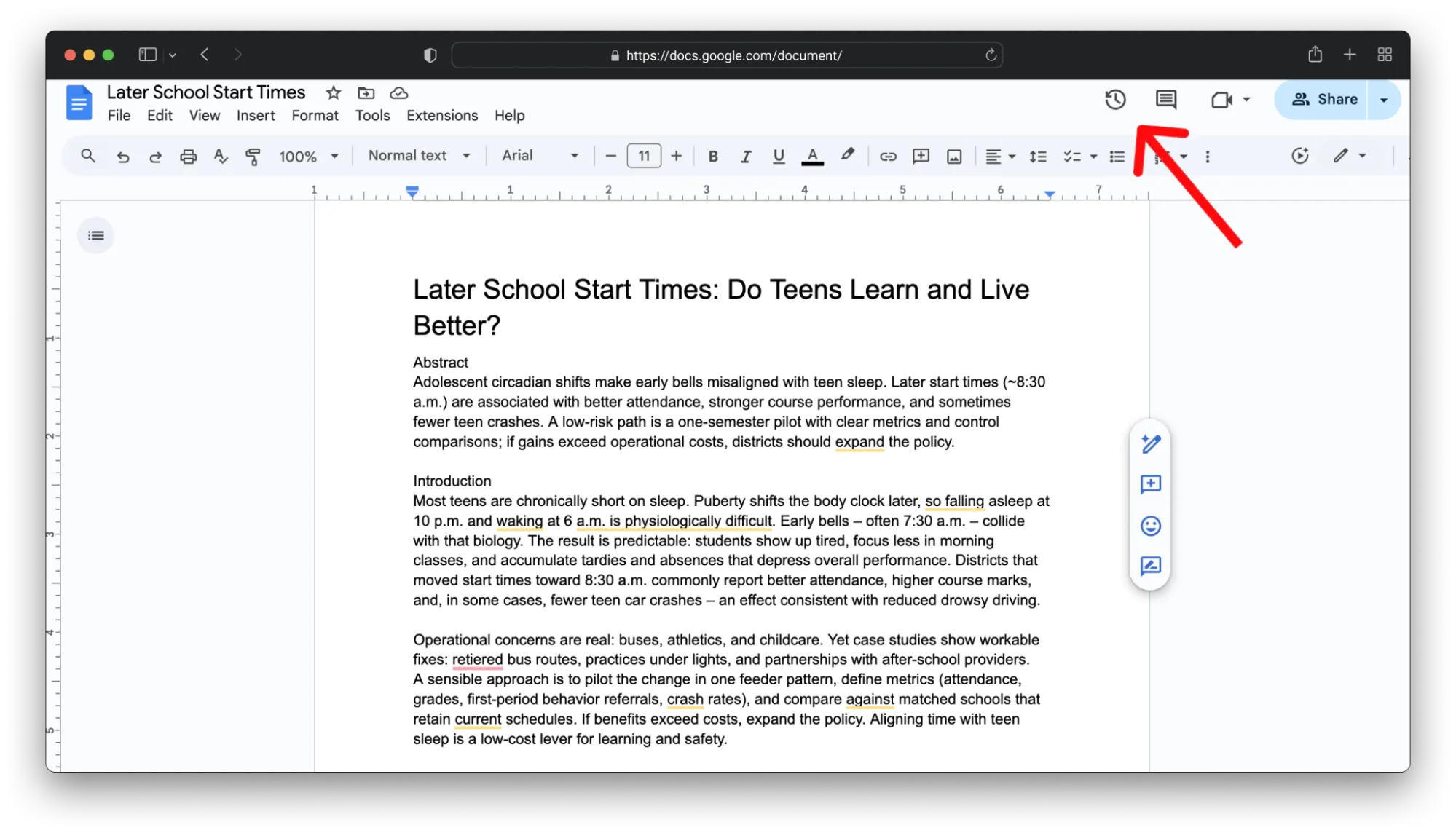
Task: Open document outline sidebar icon
Action: point(95,236)
